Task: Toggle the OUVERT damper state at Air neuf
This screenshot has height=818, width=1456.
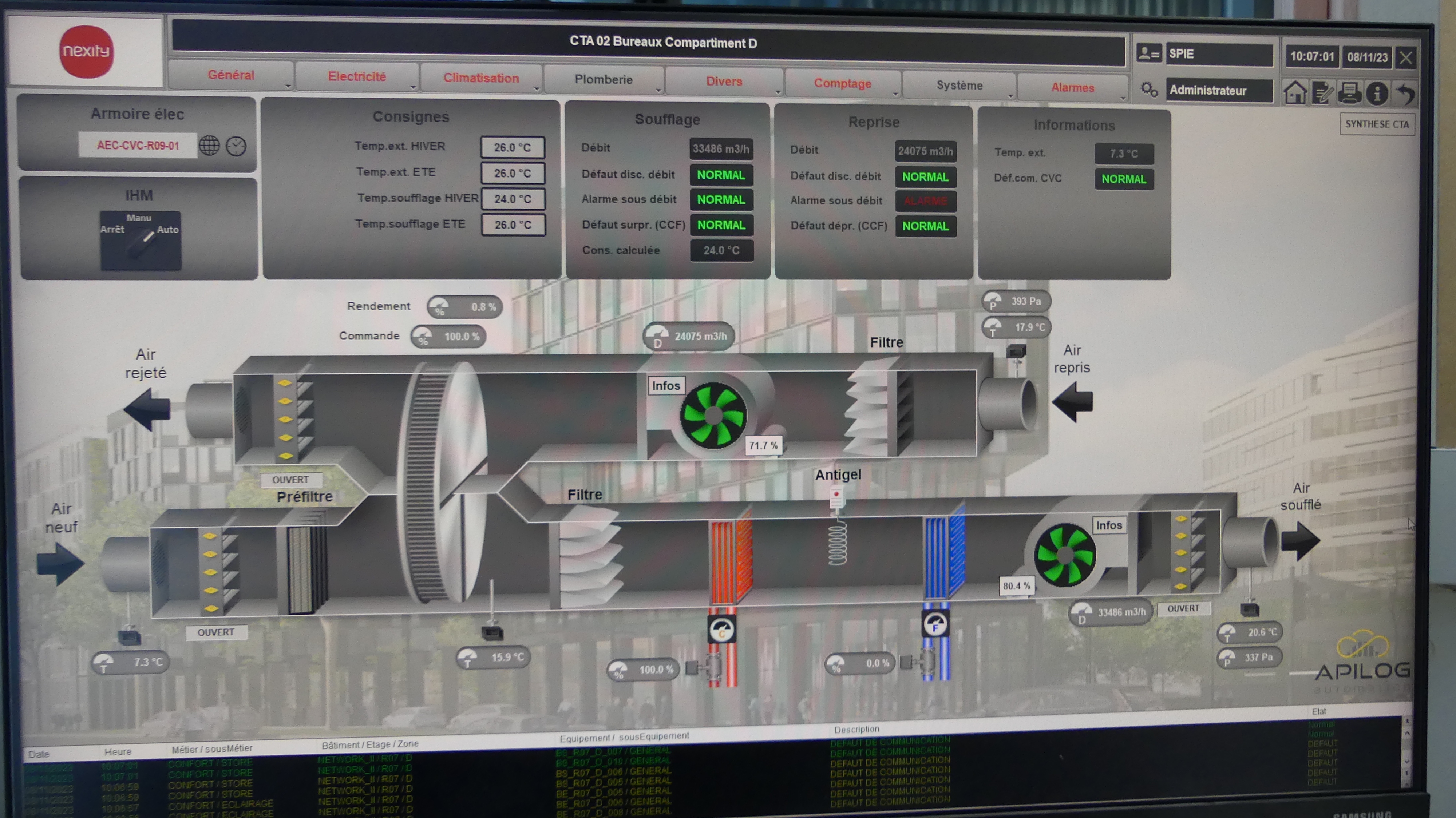Action: click(x=216, y=632)
